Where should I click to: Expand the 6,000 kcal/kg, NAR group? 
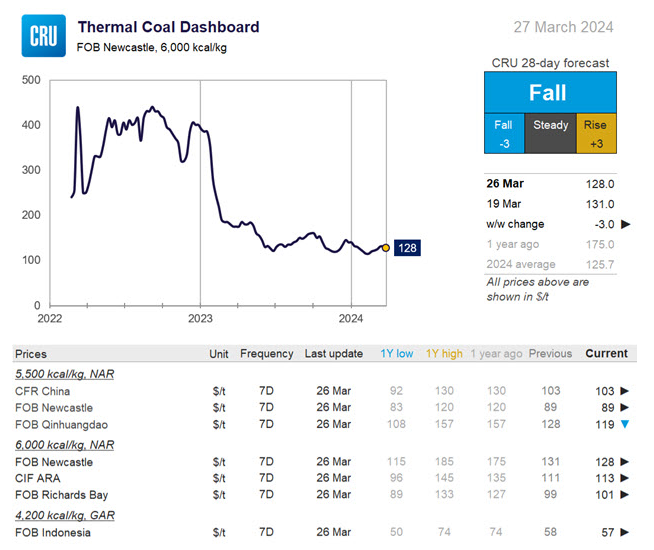coord(63,444)
